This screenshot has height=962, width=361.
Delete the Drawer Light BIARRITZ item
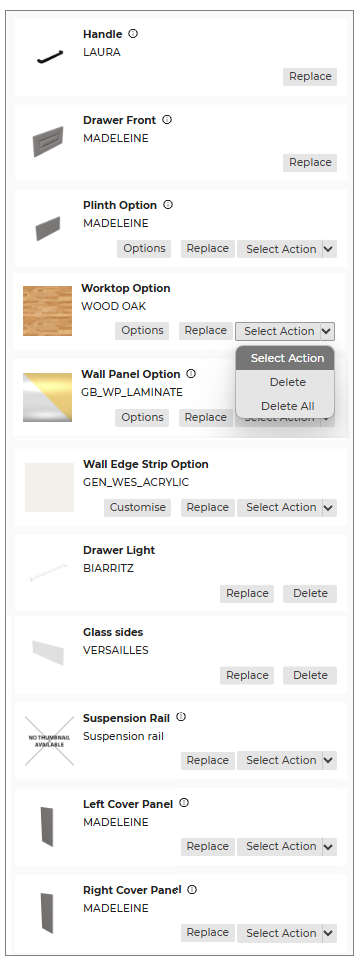tap(310, 593)
